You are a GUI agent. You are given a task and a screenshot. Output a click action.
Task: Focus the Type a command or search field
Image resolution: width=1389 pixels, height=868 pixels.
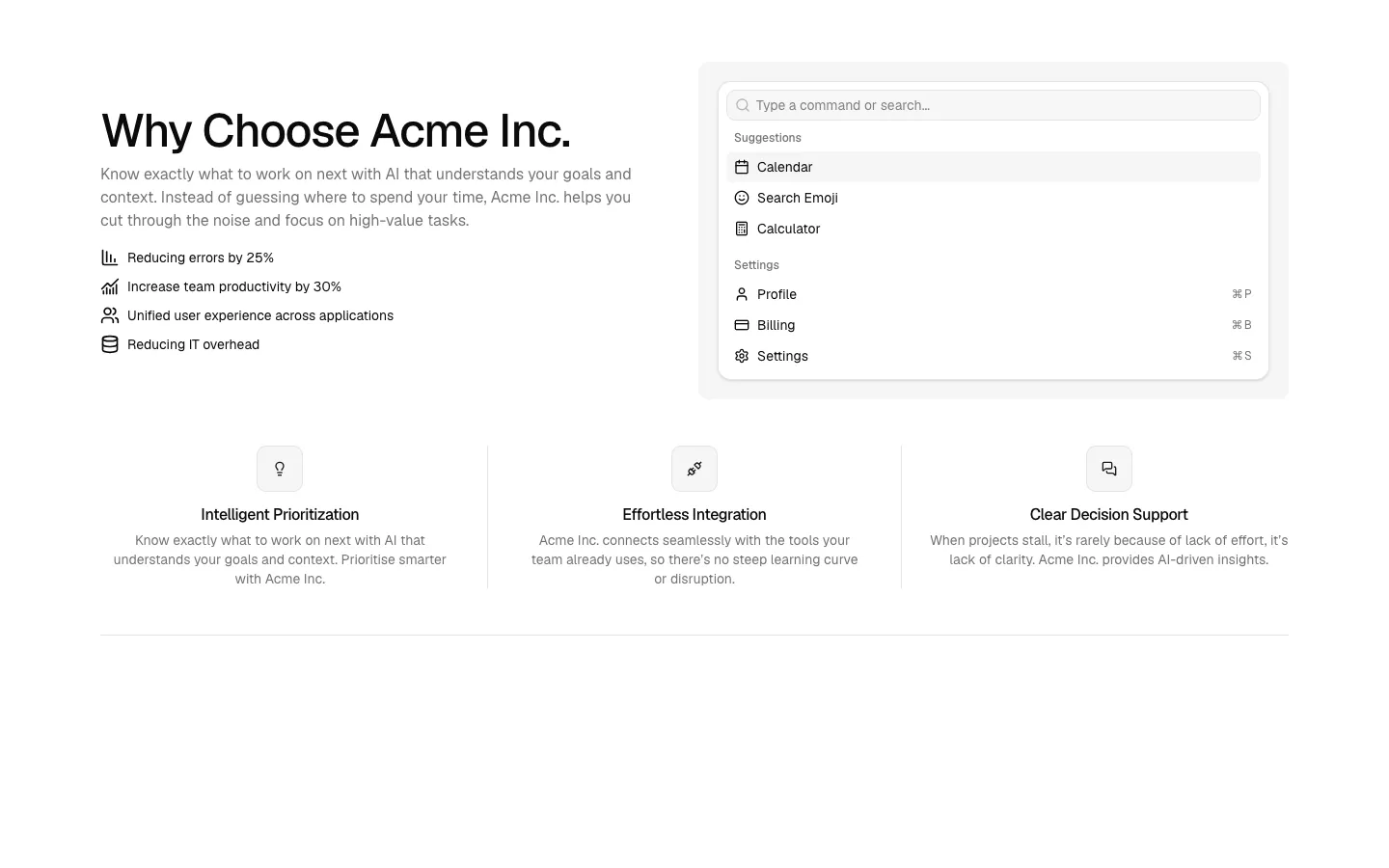(x=994, y=105)
